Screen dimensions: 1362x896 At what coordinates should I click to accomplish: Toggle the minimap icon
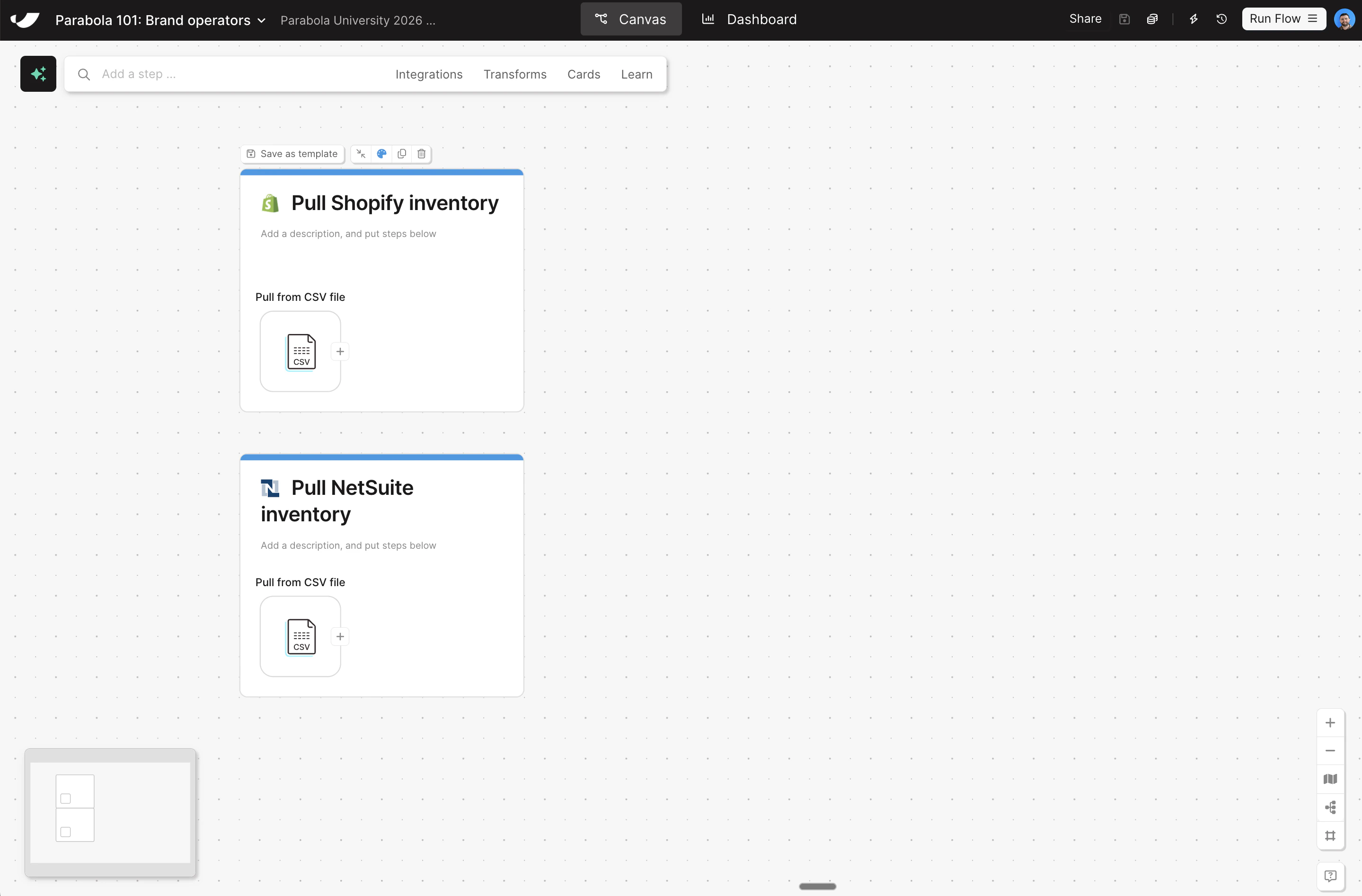1330,779
